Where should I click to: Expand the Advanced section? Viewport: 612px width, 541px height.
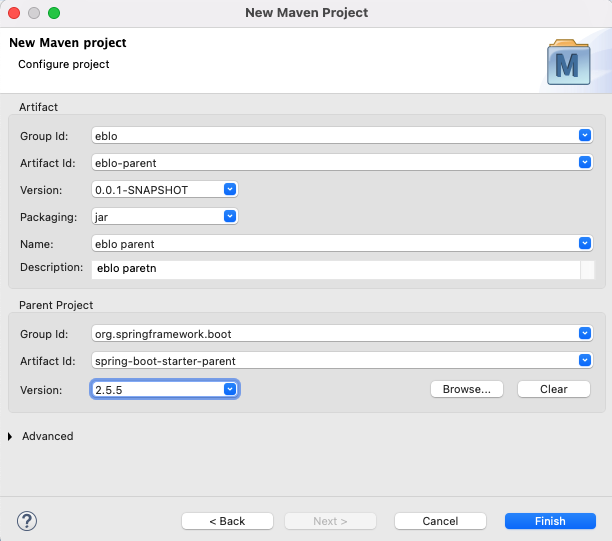click(x=10, y=436)
